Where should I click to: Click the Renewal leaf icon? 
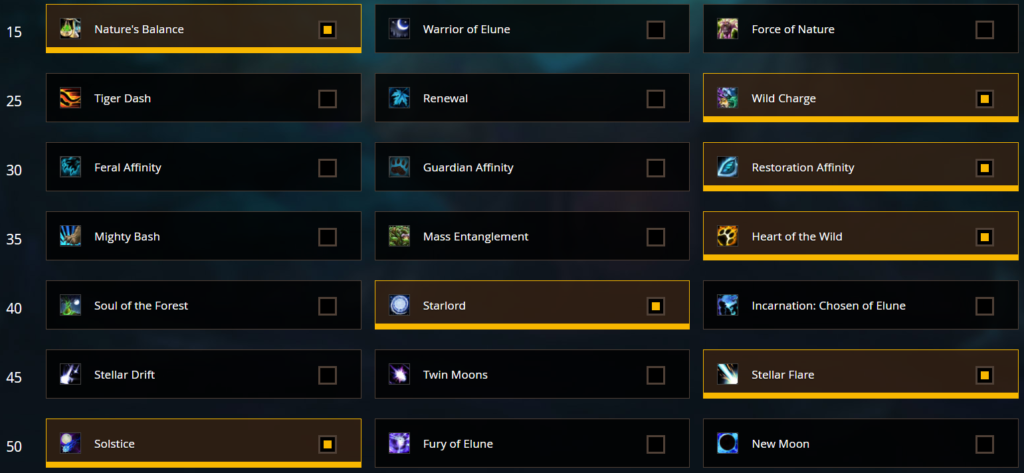point(399,98)
